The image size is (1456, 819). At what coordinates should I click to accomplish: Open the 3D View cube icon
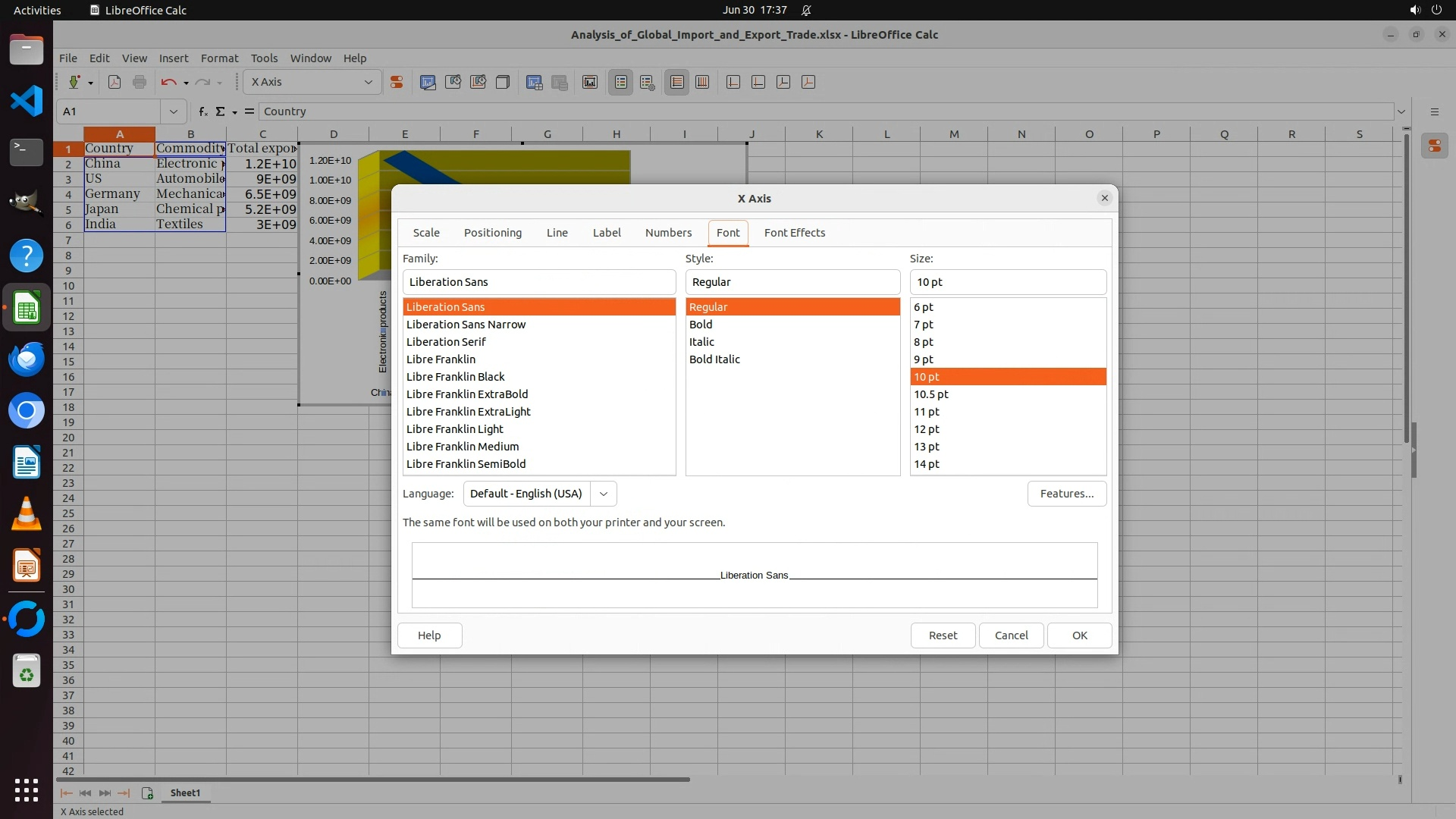pyautogui.click(x=502, y=82)
